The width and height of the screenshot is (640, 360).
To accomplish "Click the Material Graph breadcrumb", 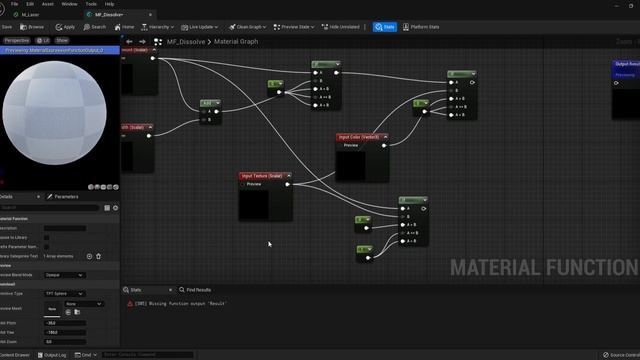I will 236,42.
